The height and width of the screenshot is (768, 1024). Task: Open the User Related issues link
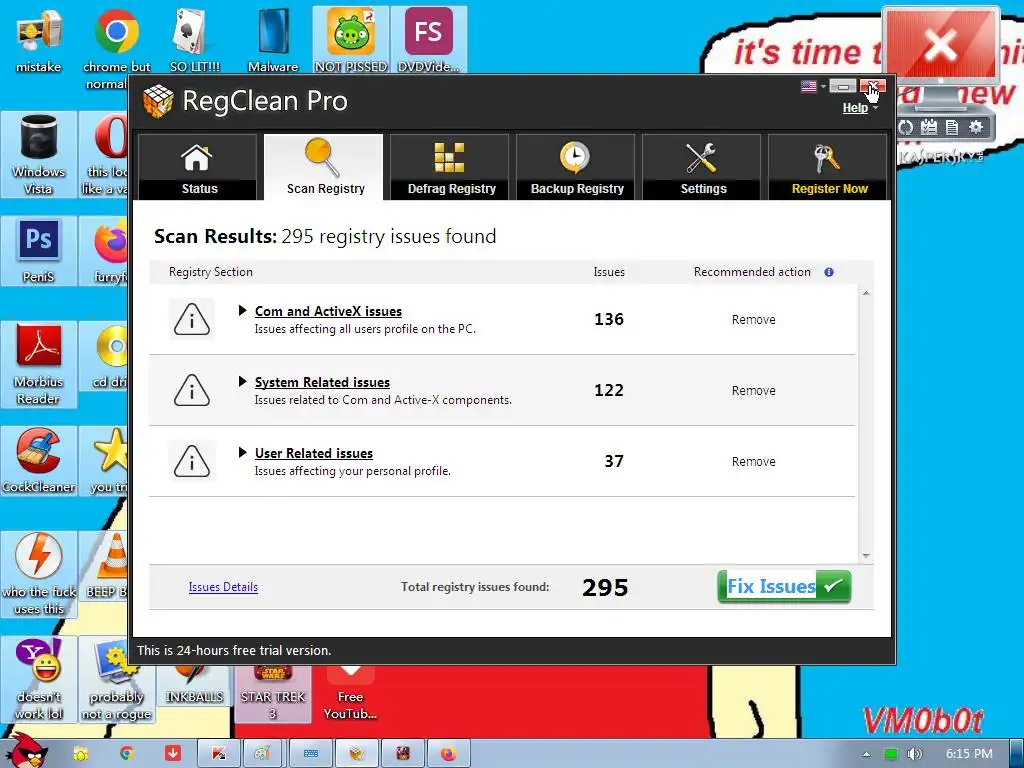(313, 453)
